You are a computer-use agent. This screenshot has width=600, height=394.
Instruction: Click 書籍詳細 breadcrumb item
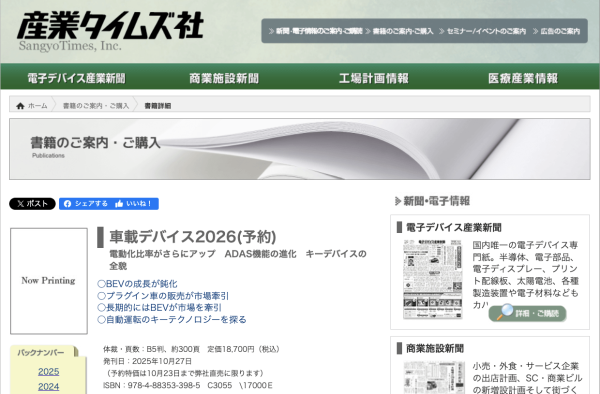158,106
